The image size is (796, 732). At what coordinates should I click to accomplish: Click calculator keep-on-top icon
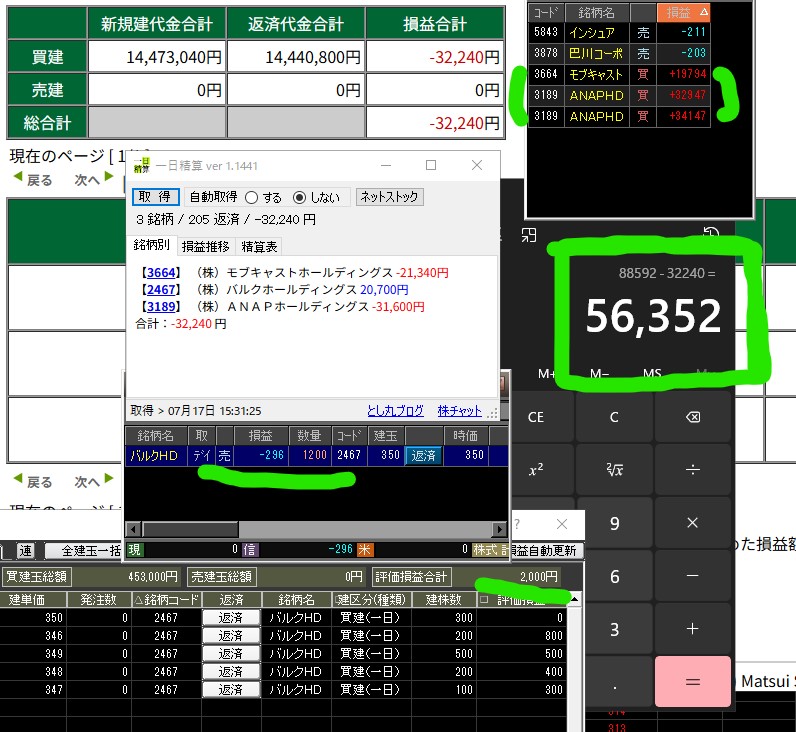point(528,235)
